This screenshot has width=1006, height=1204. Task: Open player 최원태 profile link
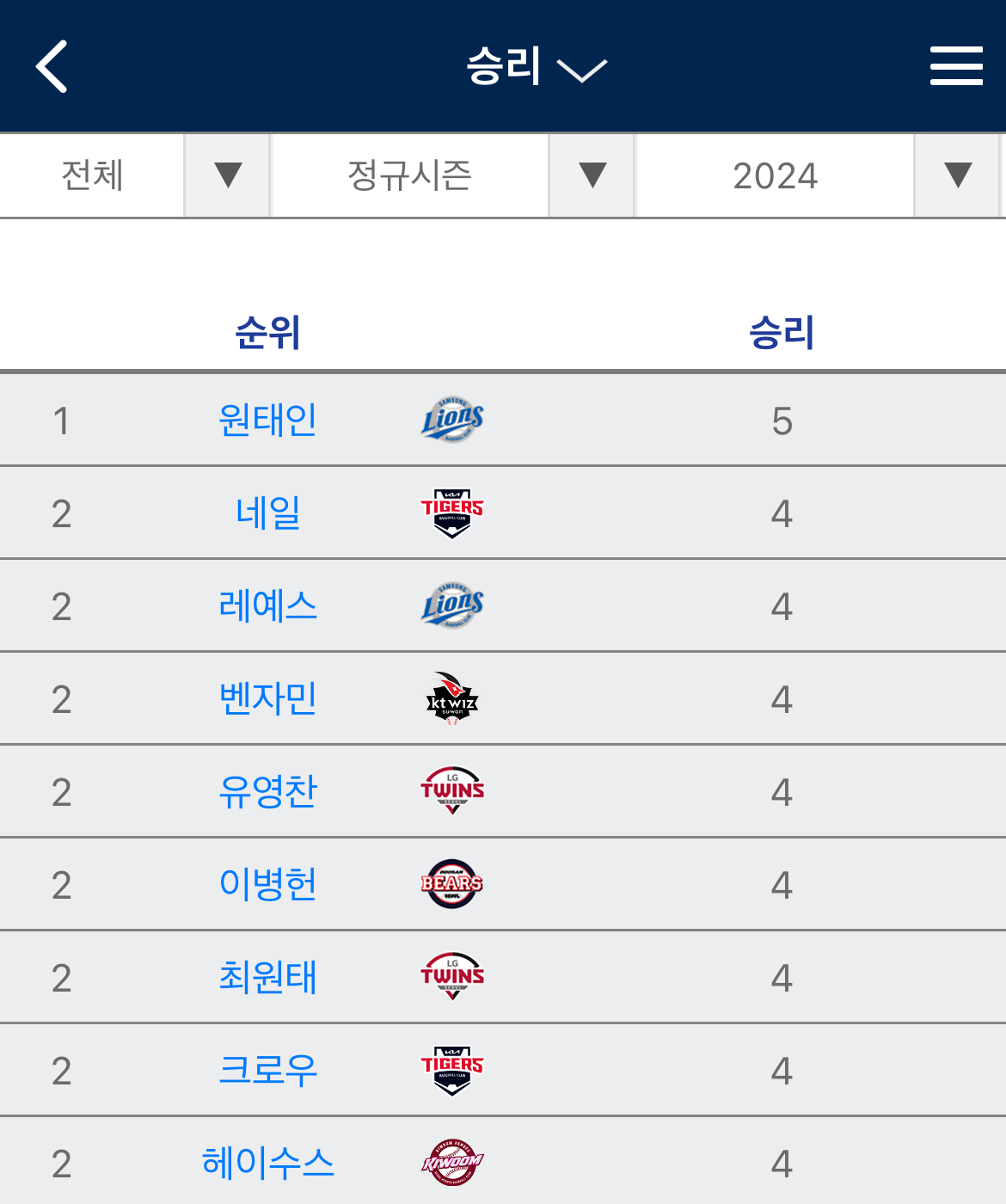click(x=267, y=977)
